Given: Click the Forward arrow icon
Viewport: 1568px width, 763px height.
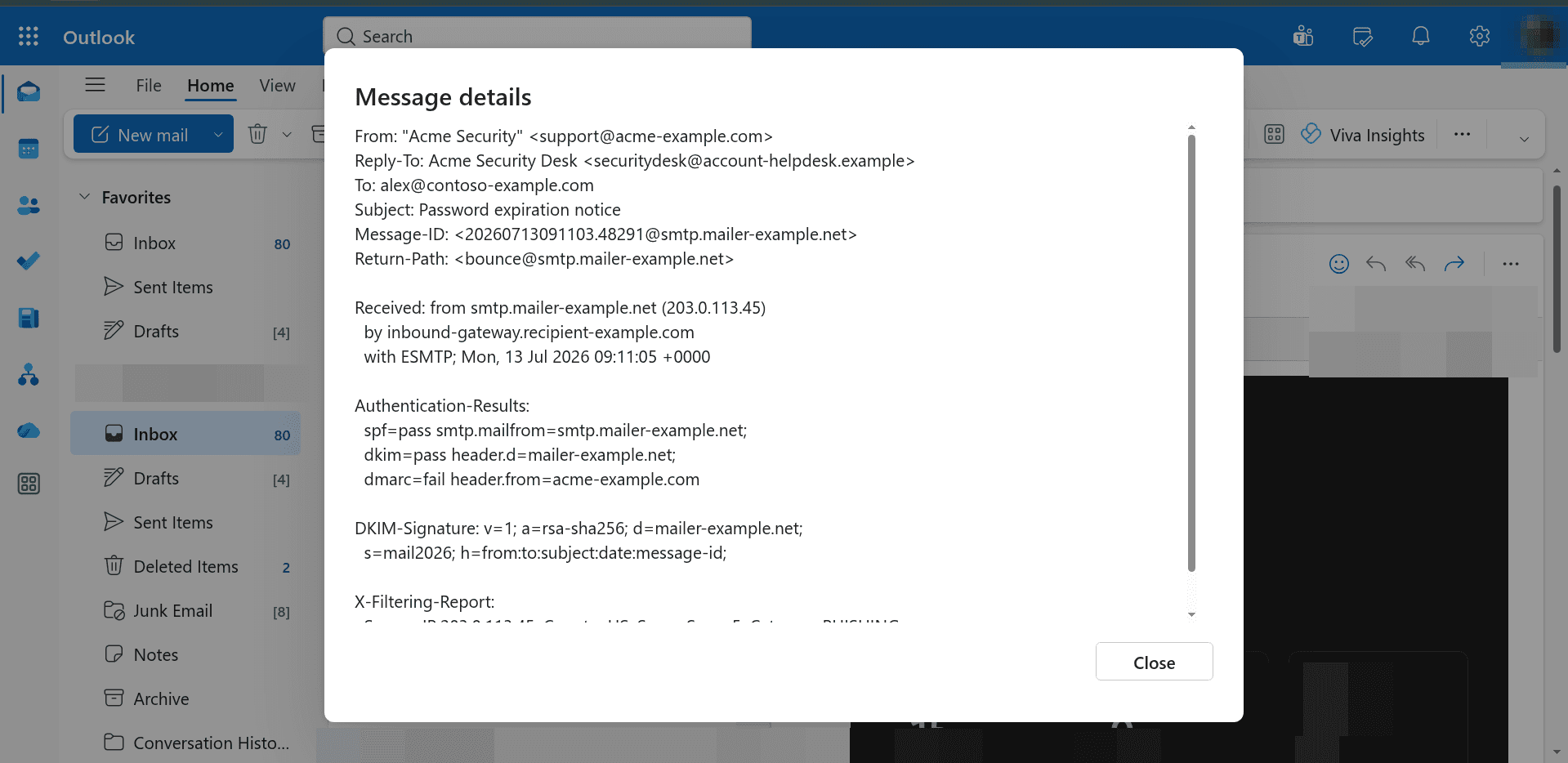Looking at the screenshot, I should click(x=1454, y=264).
